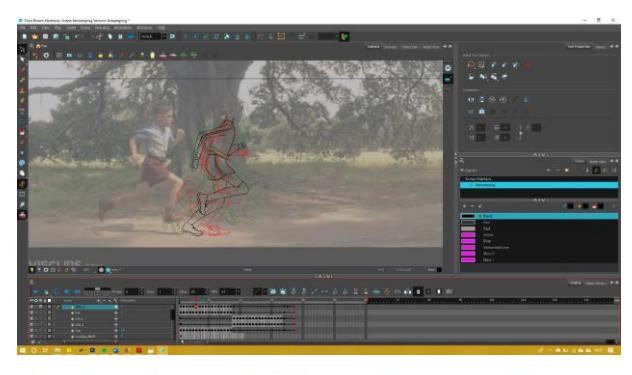Switch to the Tool Properties tab

click(578, 47)
